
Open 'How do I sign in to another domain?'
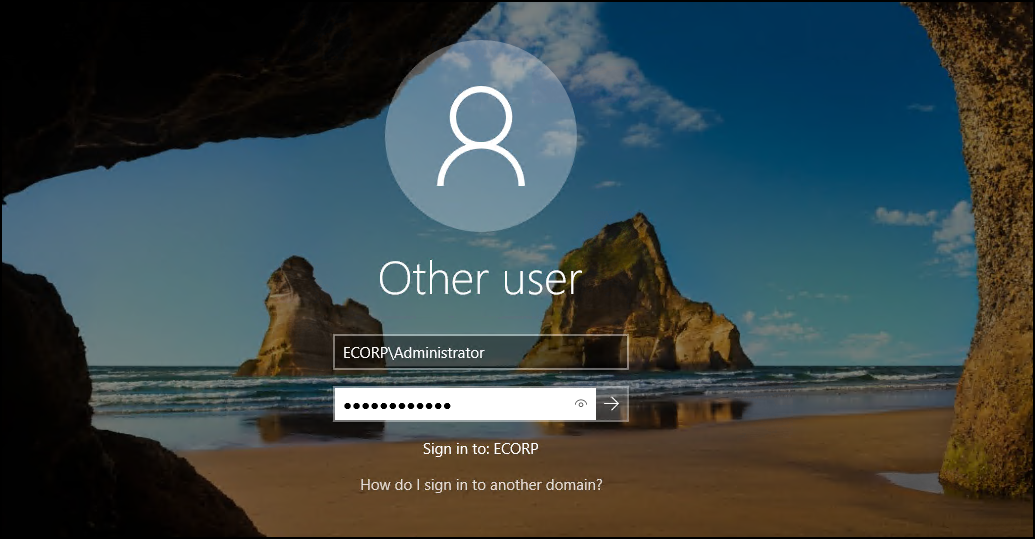tap(481, 485)
